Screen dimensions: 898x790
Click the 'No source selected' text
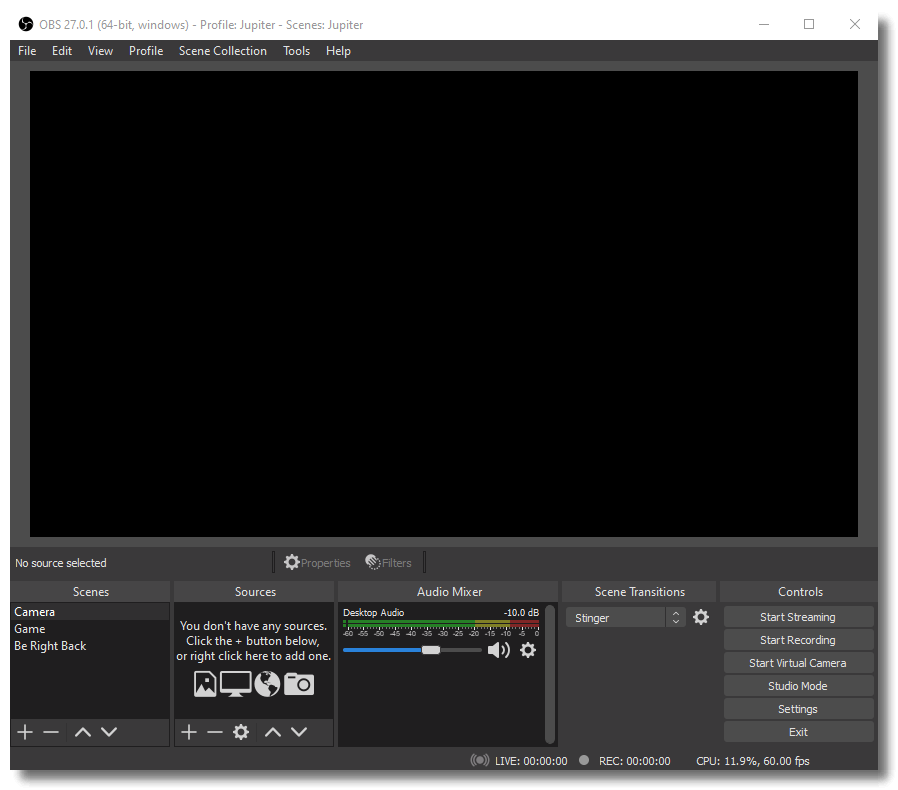click(61, 563)
